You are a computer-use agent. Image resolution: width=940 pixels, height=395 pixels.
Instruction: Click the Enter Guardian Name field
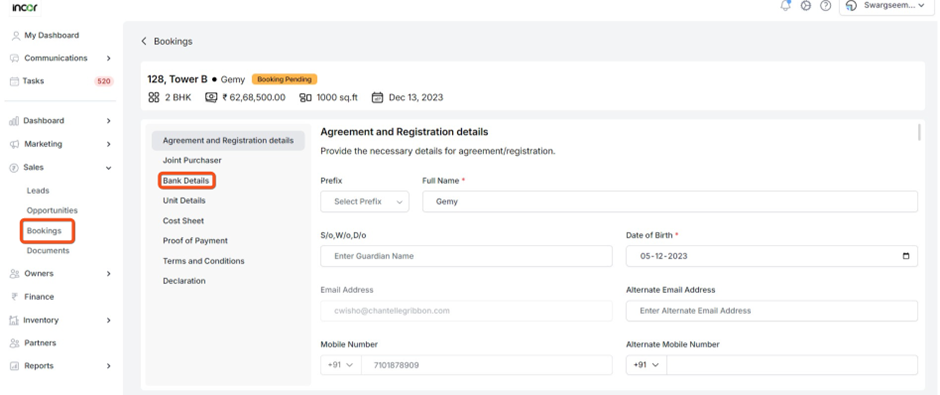click(x=466, y=256)
